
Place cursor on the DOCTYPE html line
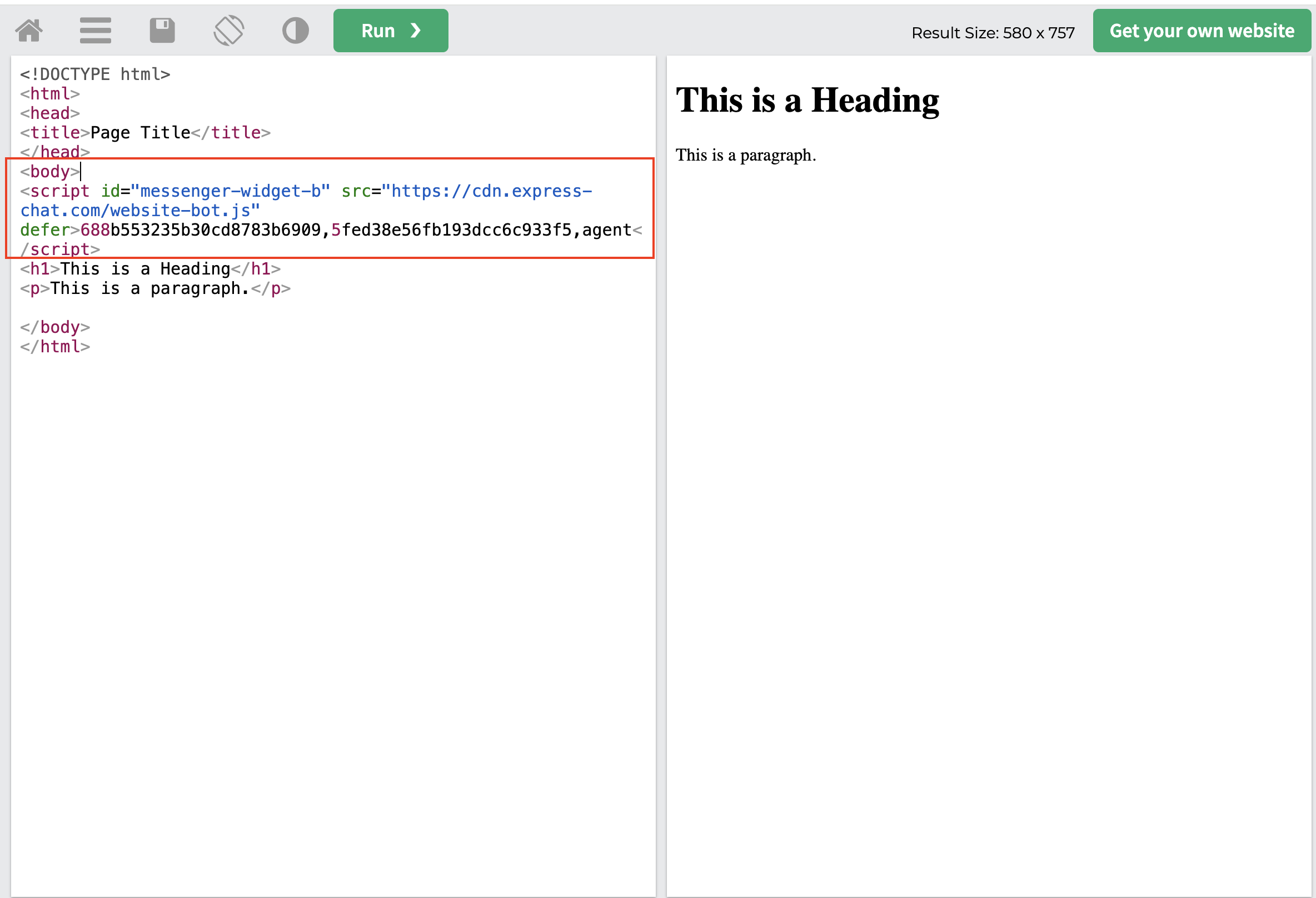coord(95,74)
